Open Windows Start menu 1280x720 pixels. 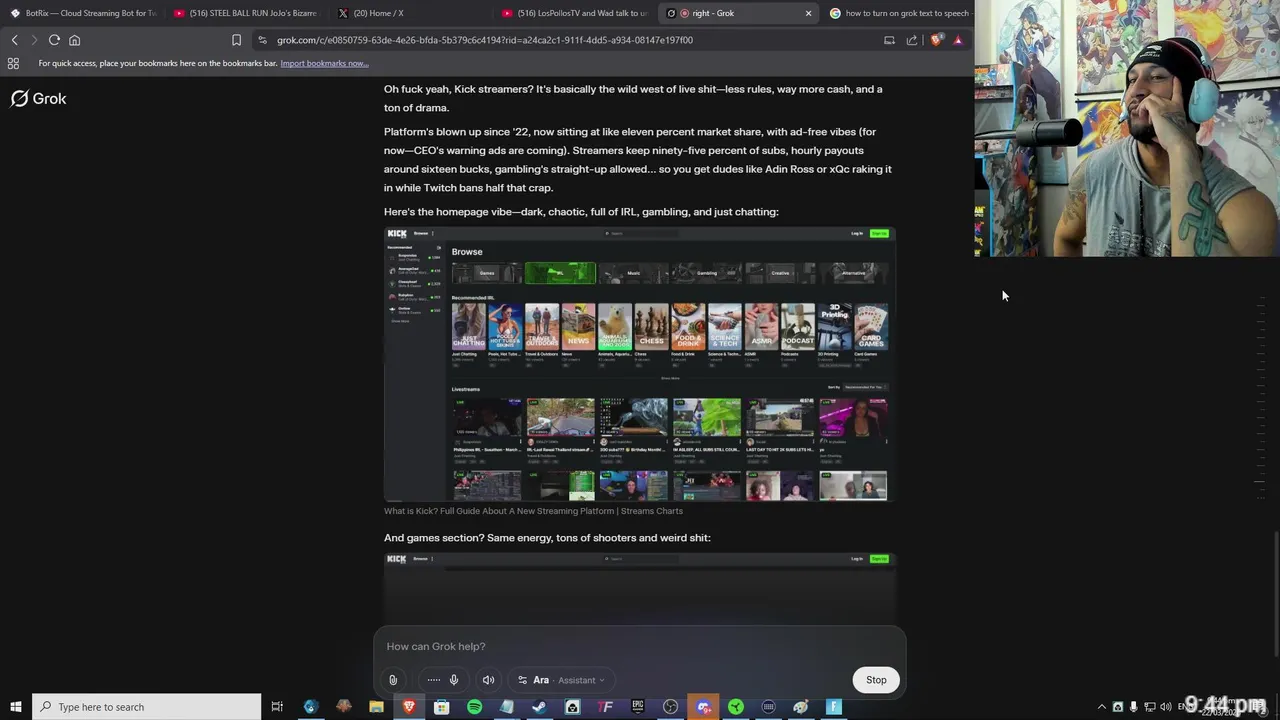coord(15,707)
